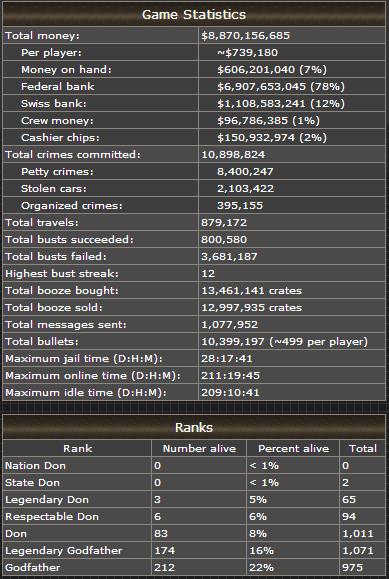Select the Total money value
The height and width of the screenshot is (579, 389).
pos(246,36)
